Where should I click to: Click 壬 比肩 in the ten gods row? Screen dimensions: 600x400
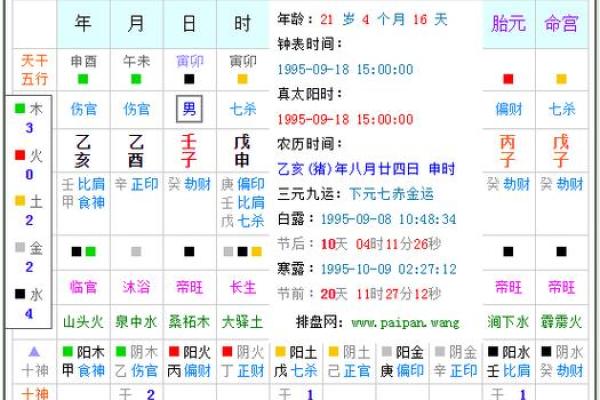tap(508, 371)
